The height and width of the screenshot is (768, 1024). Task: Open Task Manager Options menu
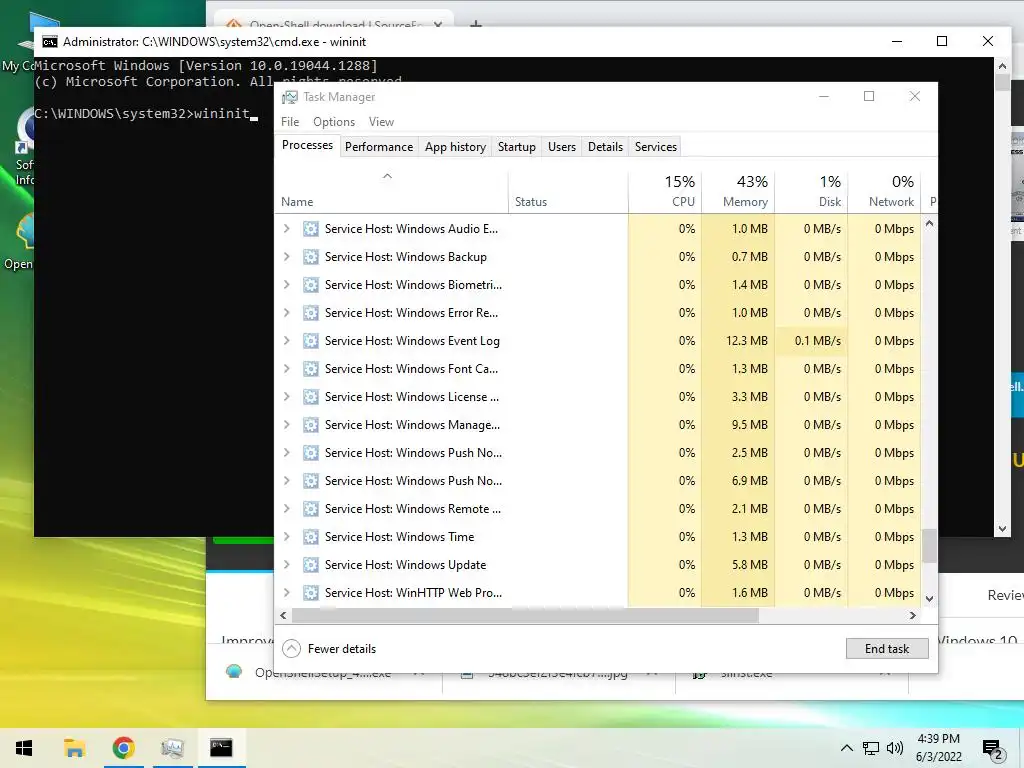334,122
